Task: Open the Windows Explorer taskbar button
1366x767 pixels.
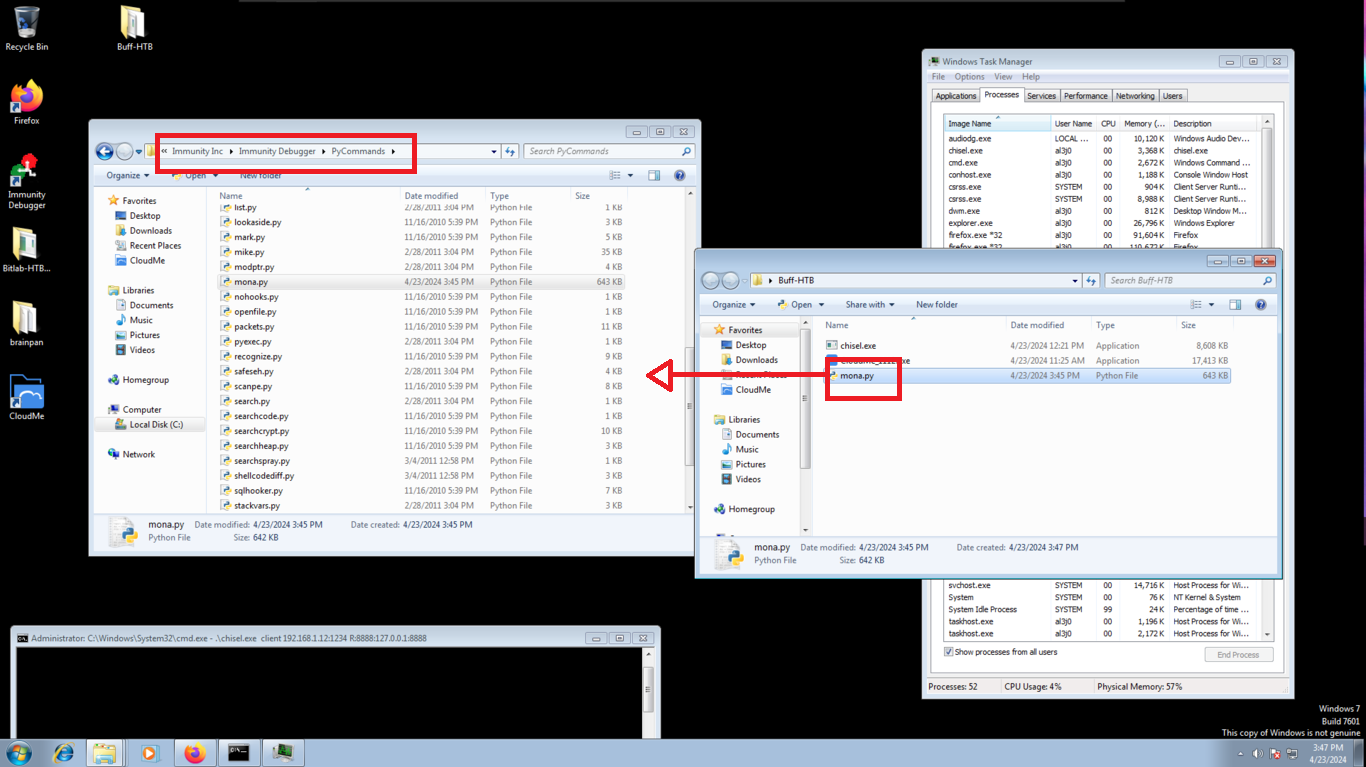Action: (x=106, y=753)
